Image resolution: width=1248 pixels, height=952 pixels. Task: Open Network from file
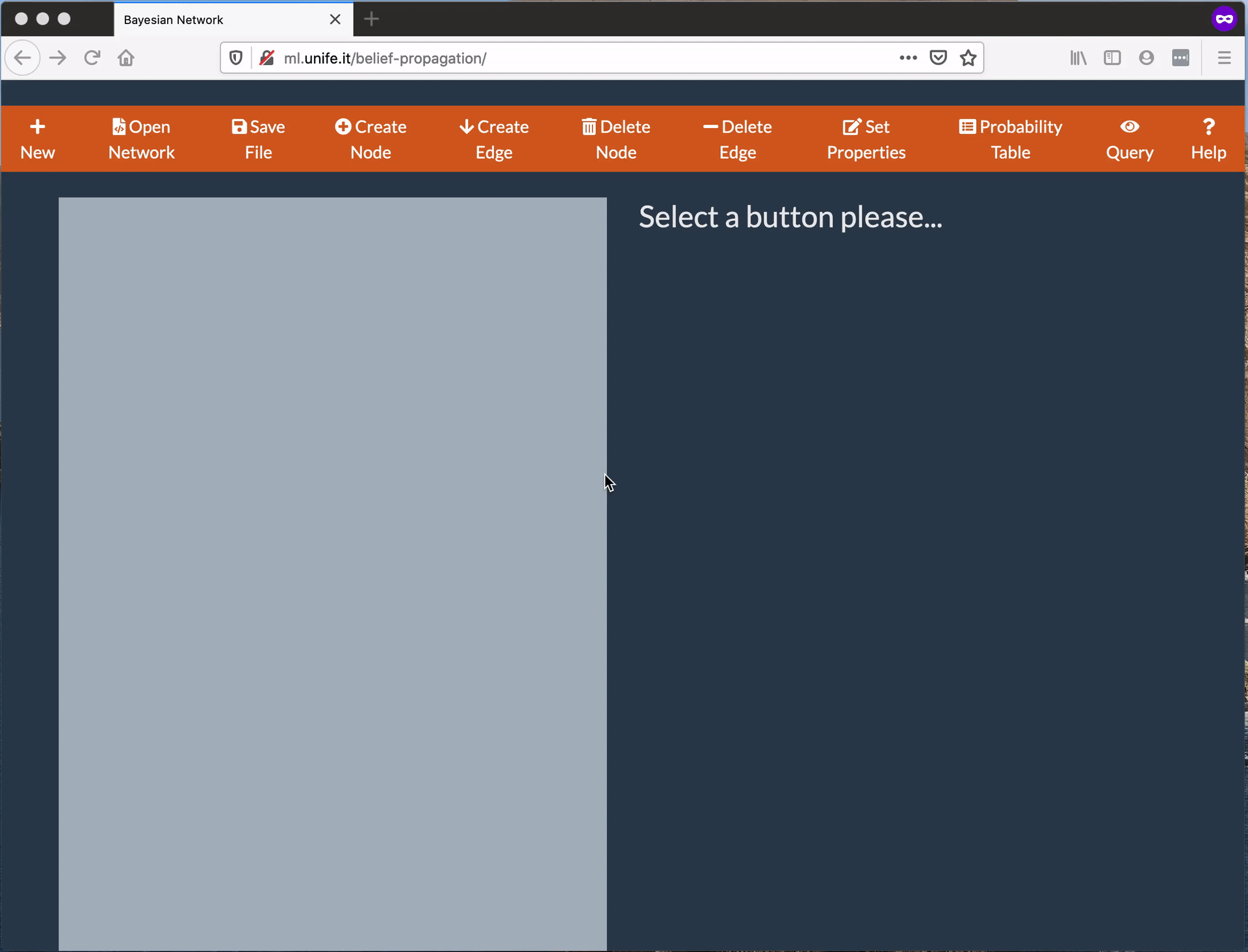[x=141, y=139]
